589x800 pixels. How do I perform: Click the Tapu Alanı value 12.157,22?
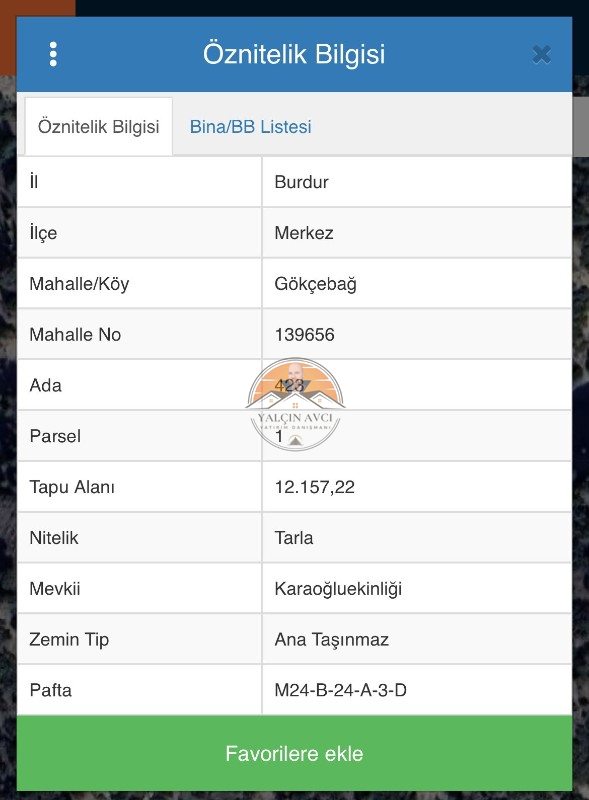(314, 487)
